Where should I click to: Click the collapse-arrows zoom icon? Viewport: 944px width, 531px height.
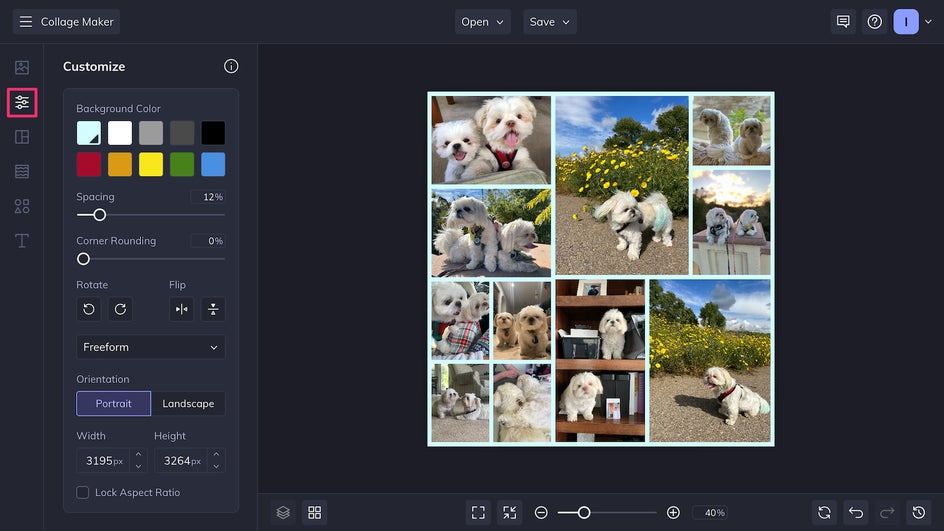(x=509, y=512)
